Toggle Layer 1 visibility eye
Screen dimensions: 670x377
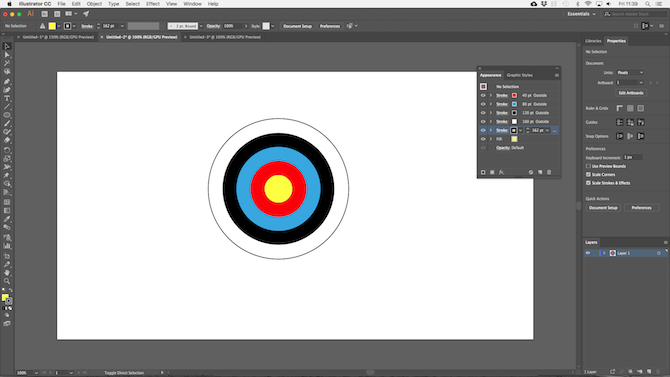tap(588, 253)
